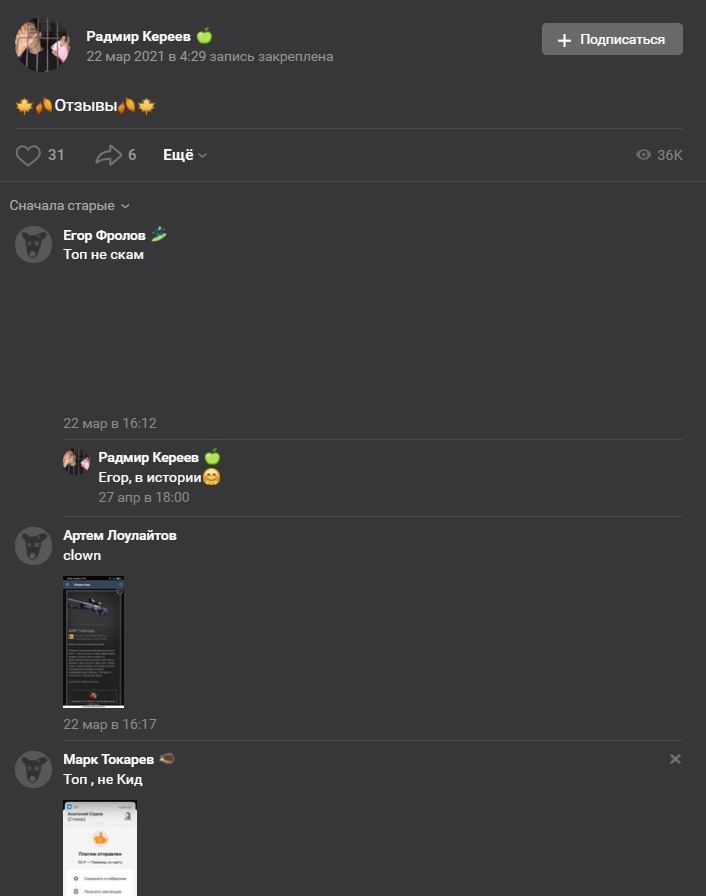This screenshot has width=706, height=896.
Task: Open Марк Токарев's avatar
Action: (x=33, y=770)
